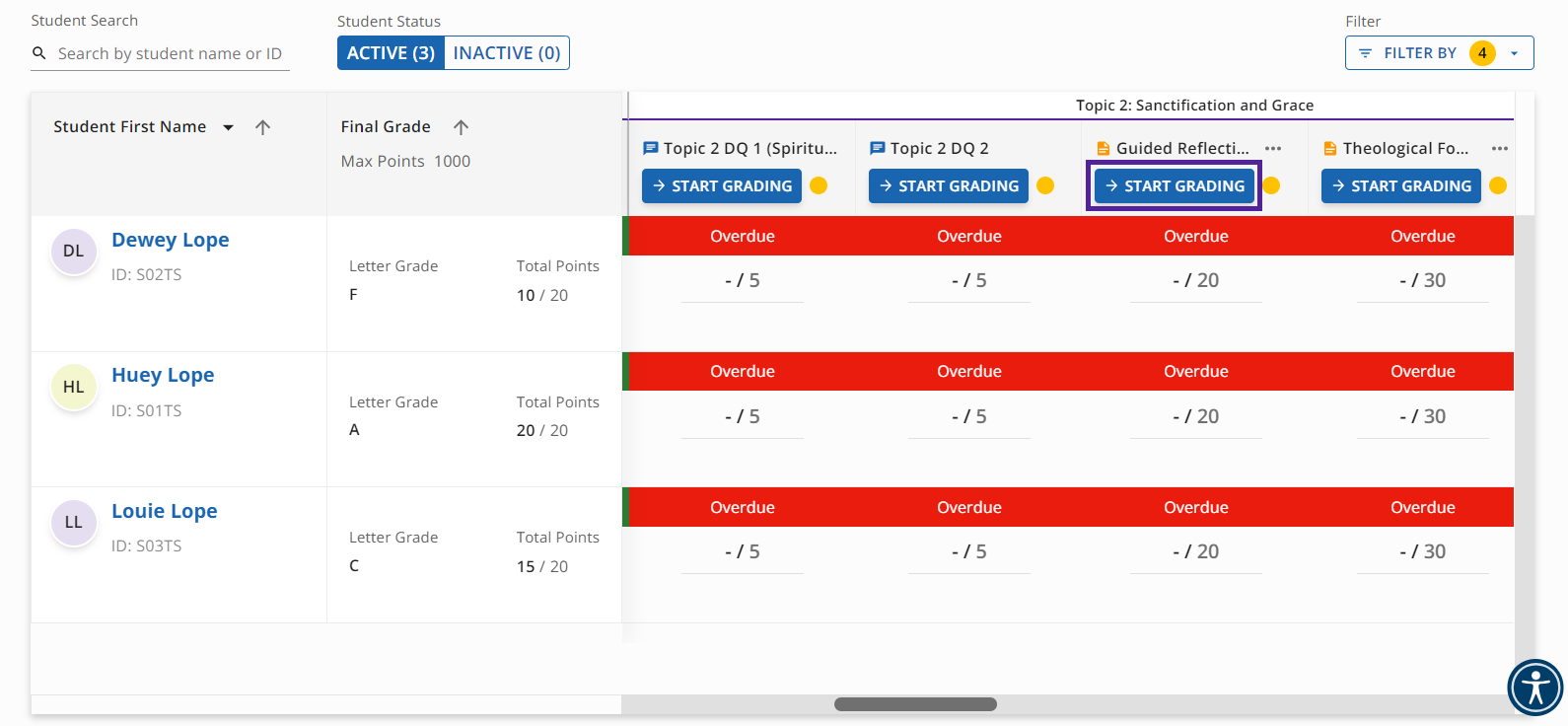Screen dimensions: 1568x726
Task: Open Dewey Lope student profile link
Action: pyautogui.click(x=171, y=240)
